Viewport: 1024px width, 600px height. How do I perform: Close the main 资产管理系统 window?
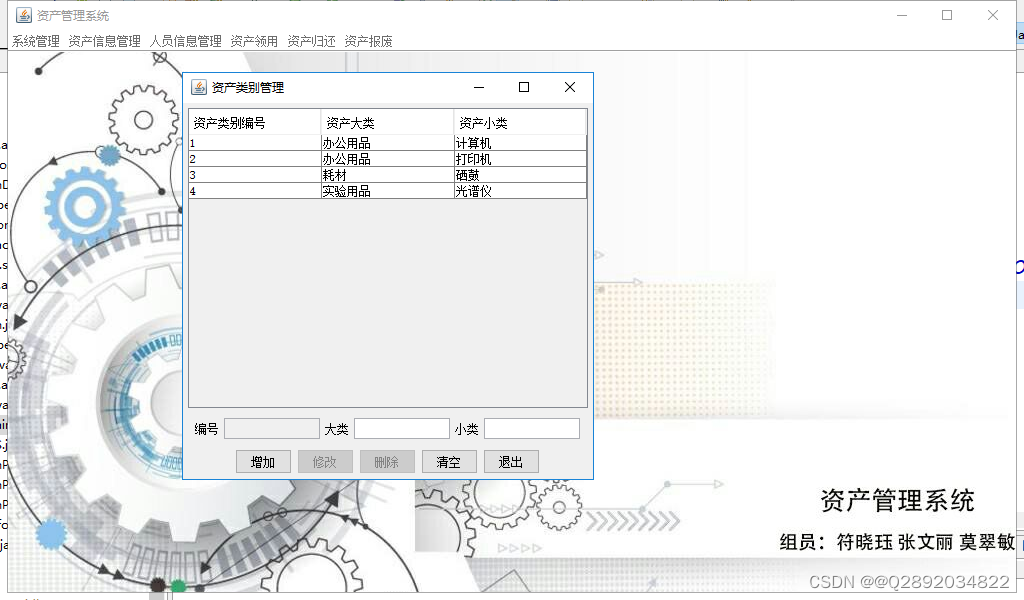point(993,15)
